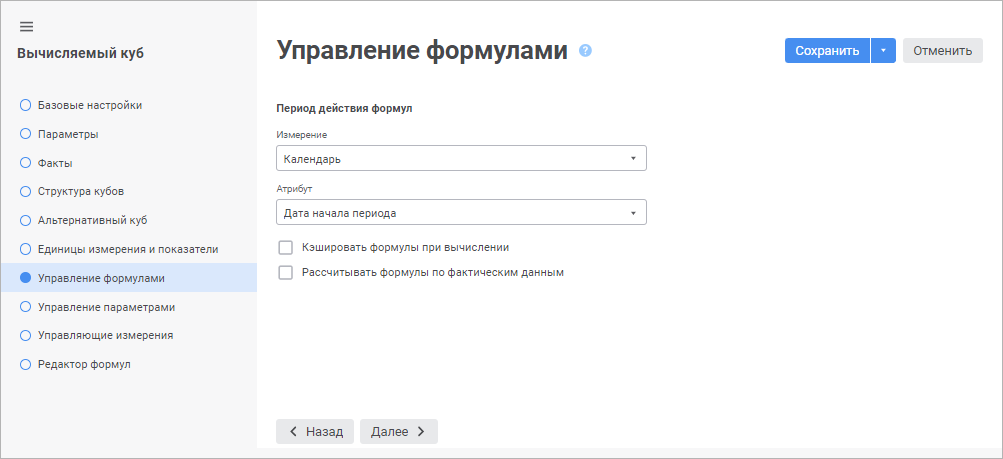
Task: Click the Редактор формул step circle icon
Action: click(x=26, y=364)
